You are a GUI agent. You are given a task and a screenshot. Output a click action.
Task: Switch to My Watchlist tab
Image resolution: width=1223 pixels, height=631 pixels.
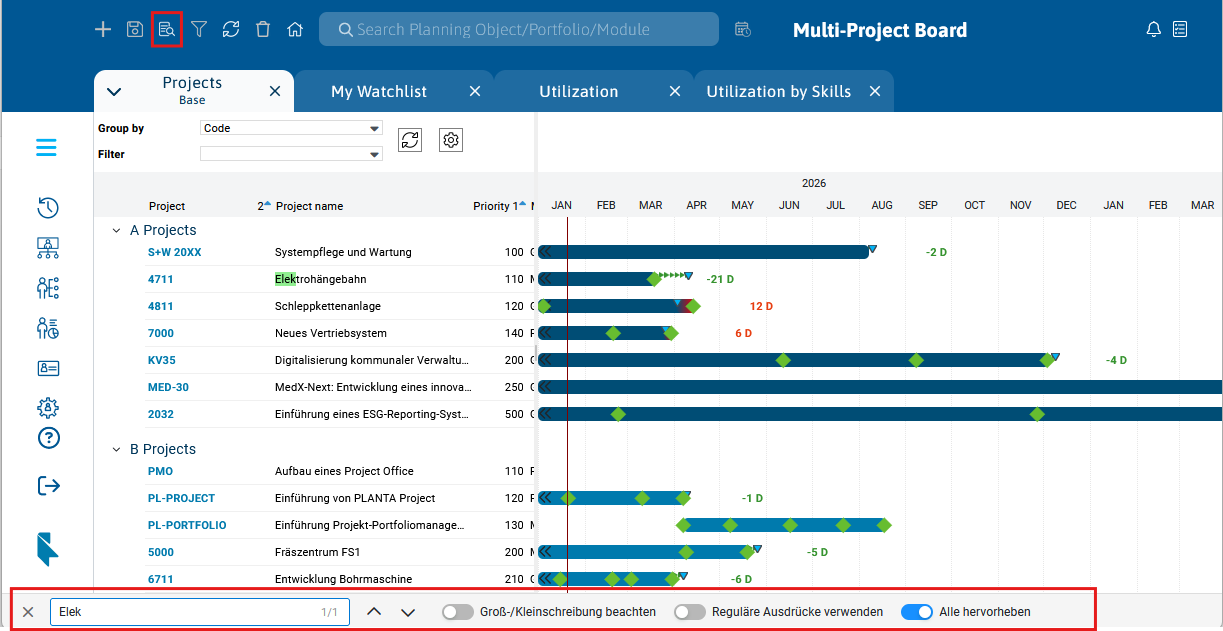pos(379,91)
